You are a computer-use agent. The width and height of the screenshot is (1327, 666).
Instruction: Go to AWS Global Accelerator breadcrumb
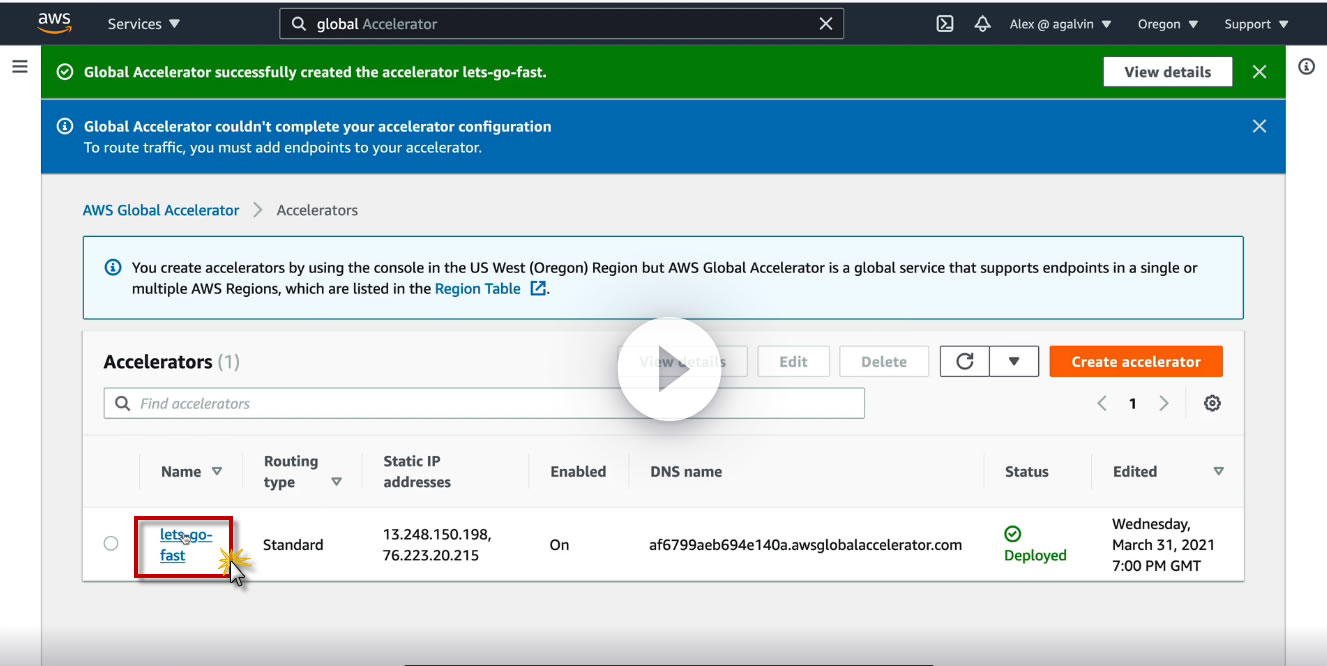[161, 210]
